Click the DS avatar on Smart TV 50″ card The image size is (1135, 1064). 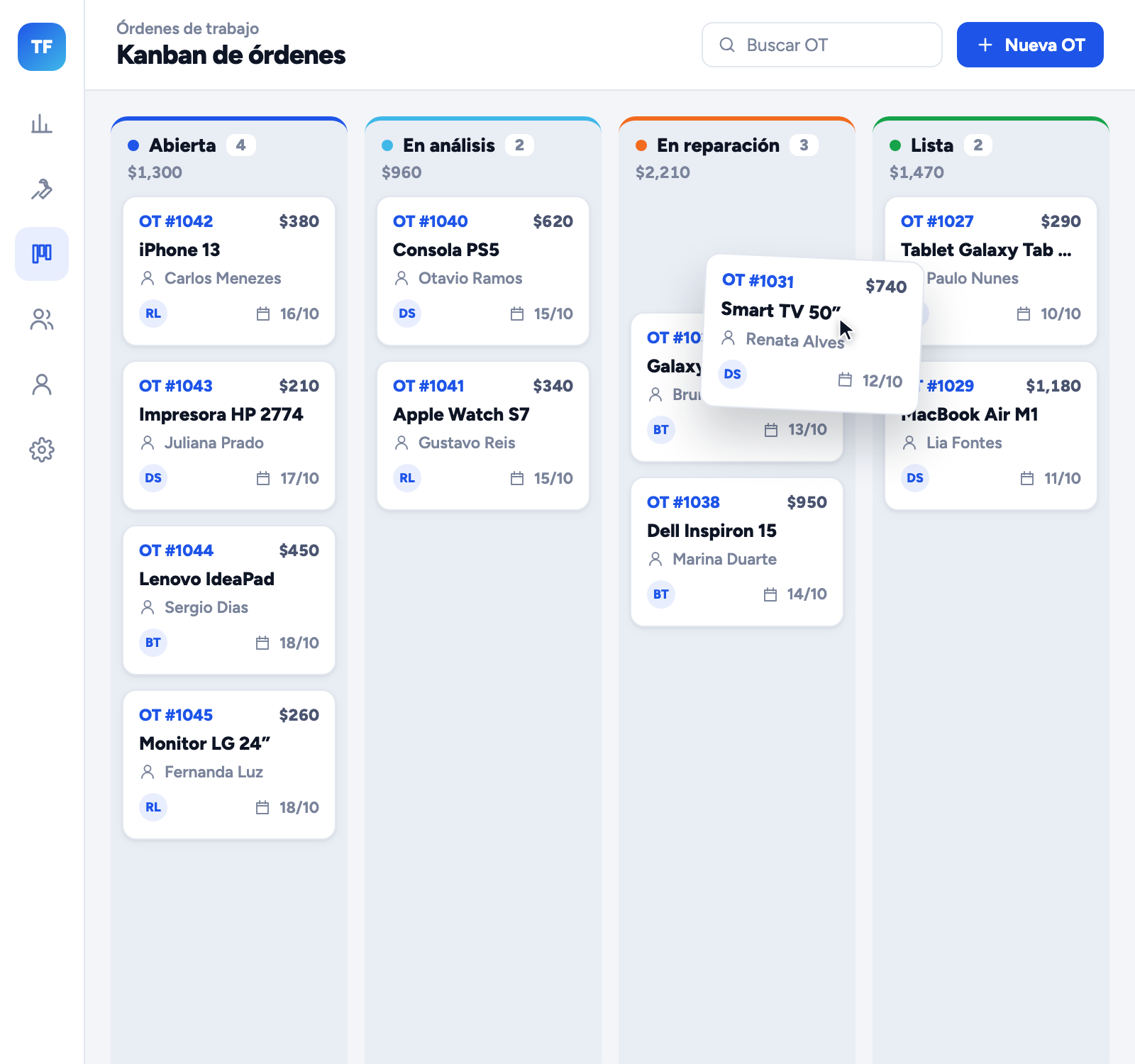(733, 374)
